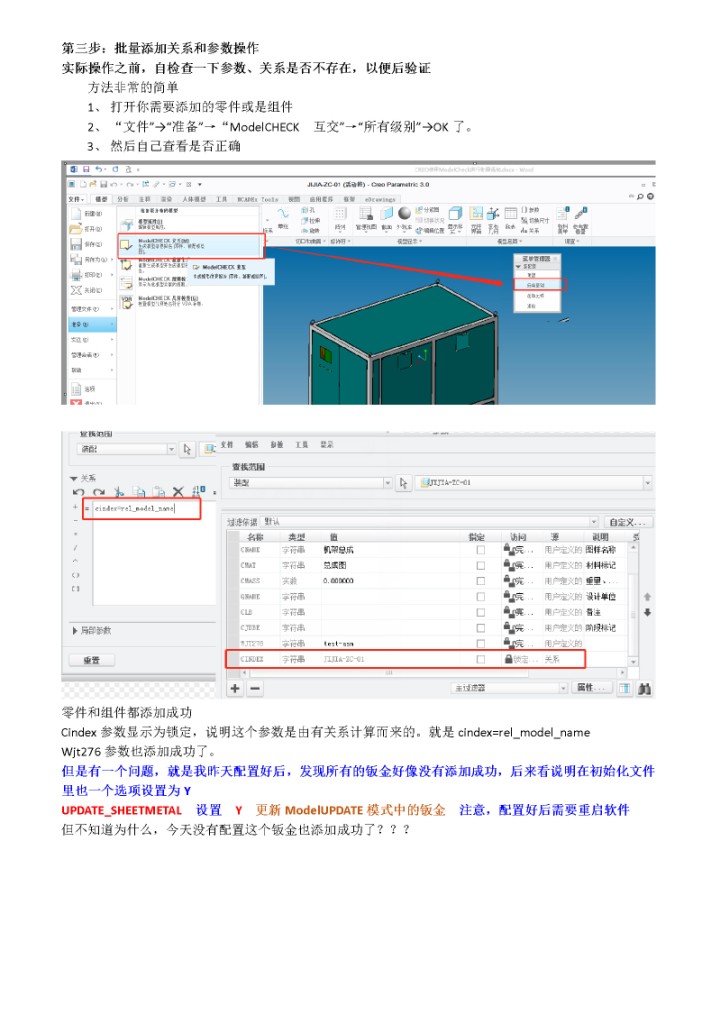Toggle 指定 checkbox for test-asm row
This screenshot has width=702, height=1024.
[x=481, y=644]
